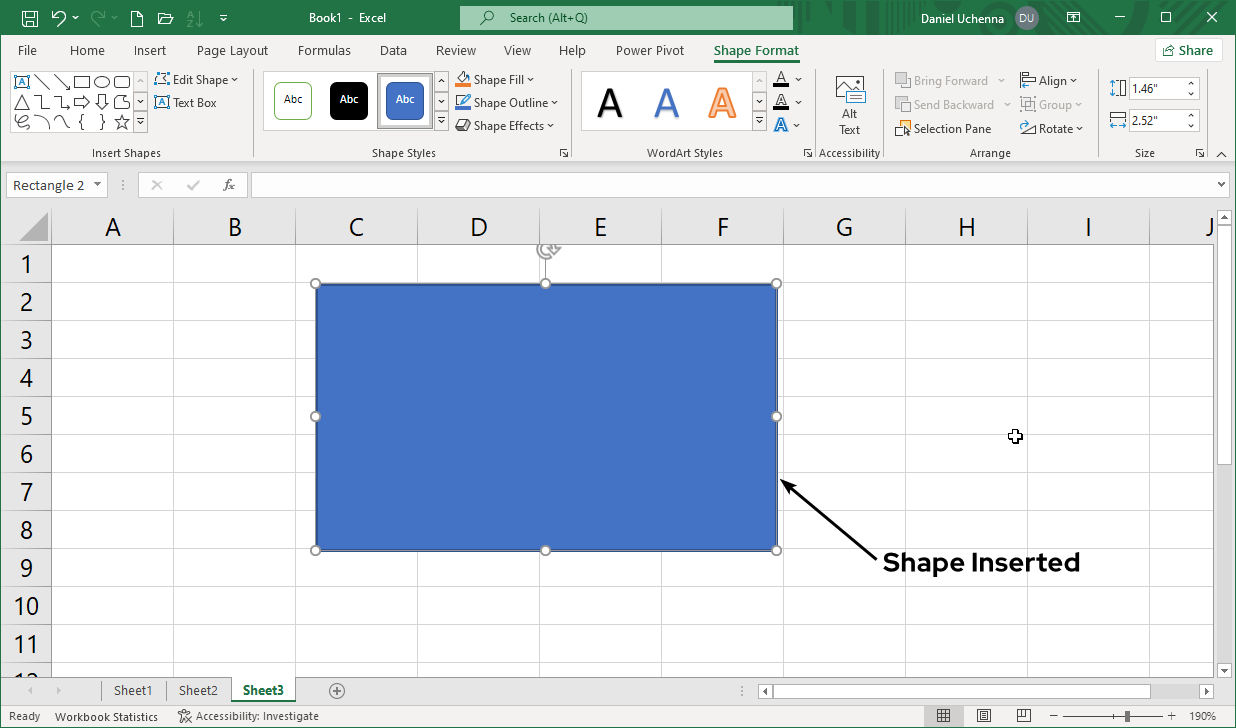This screenshot has width=1236, height=728.
Task: Click the add new sheet plus icon
Action: pyautogui.click(x=337, y=691)
